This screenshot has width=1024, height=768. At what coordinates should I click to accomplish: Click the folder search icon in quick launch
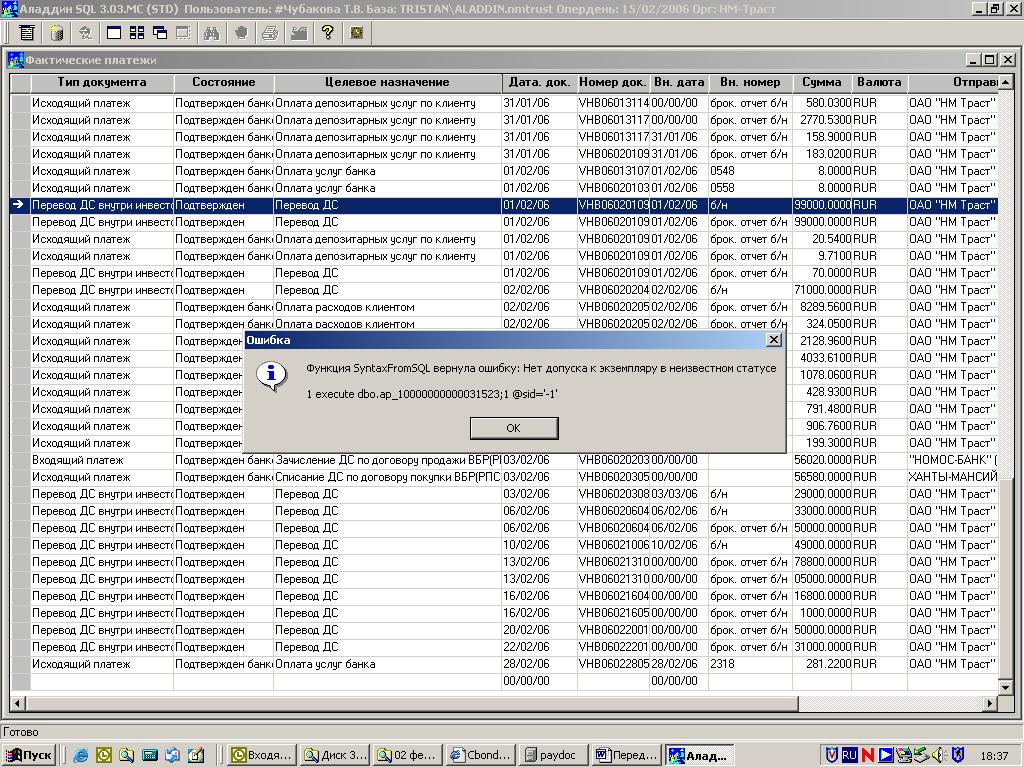(x=127, y=755)
